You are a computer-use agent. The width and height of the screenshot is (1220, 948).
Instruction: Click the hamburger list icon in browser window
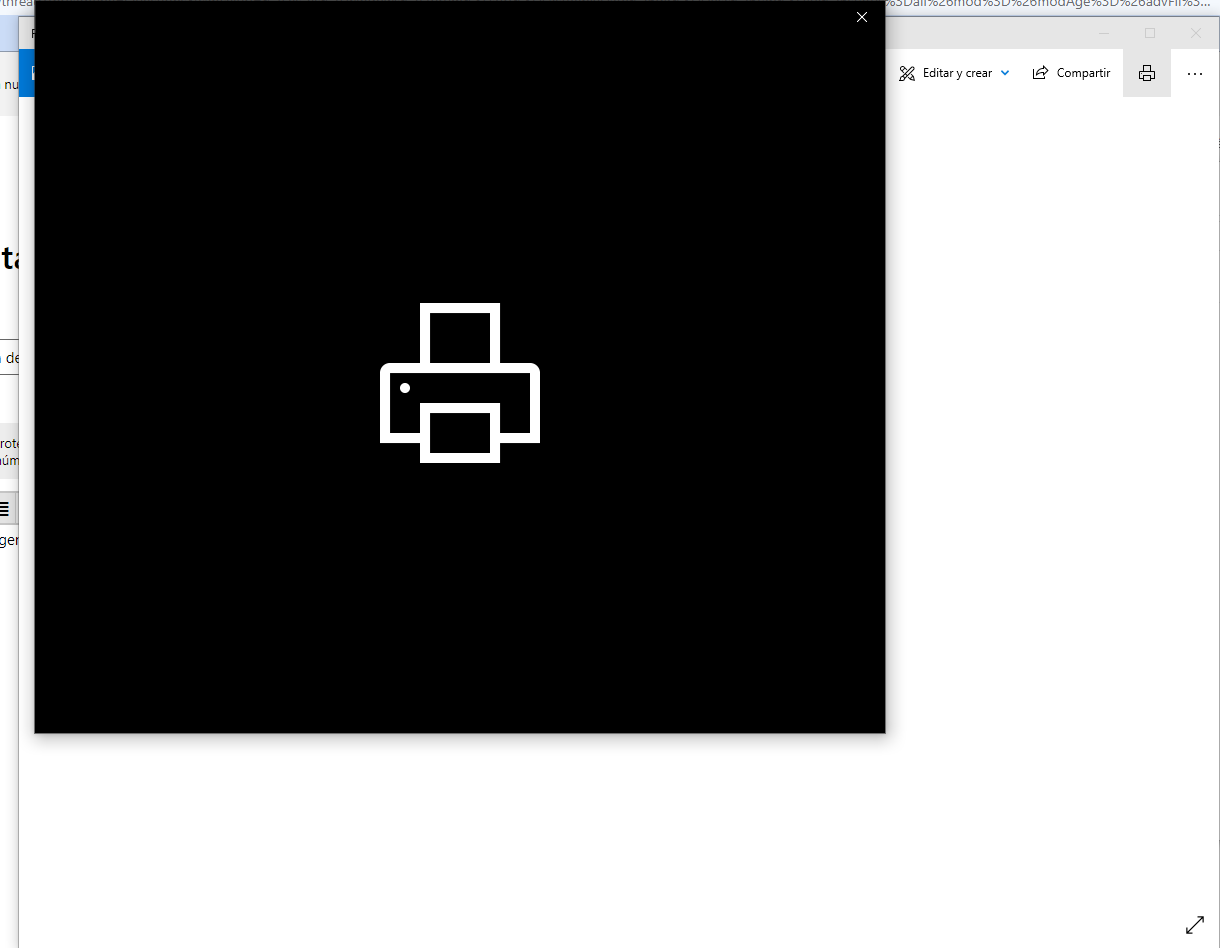coord(5,509)
